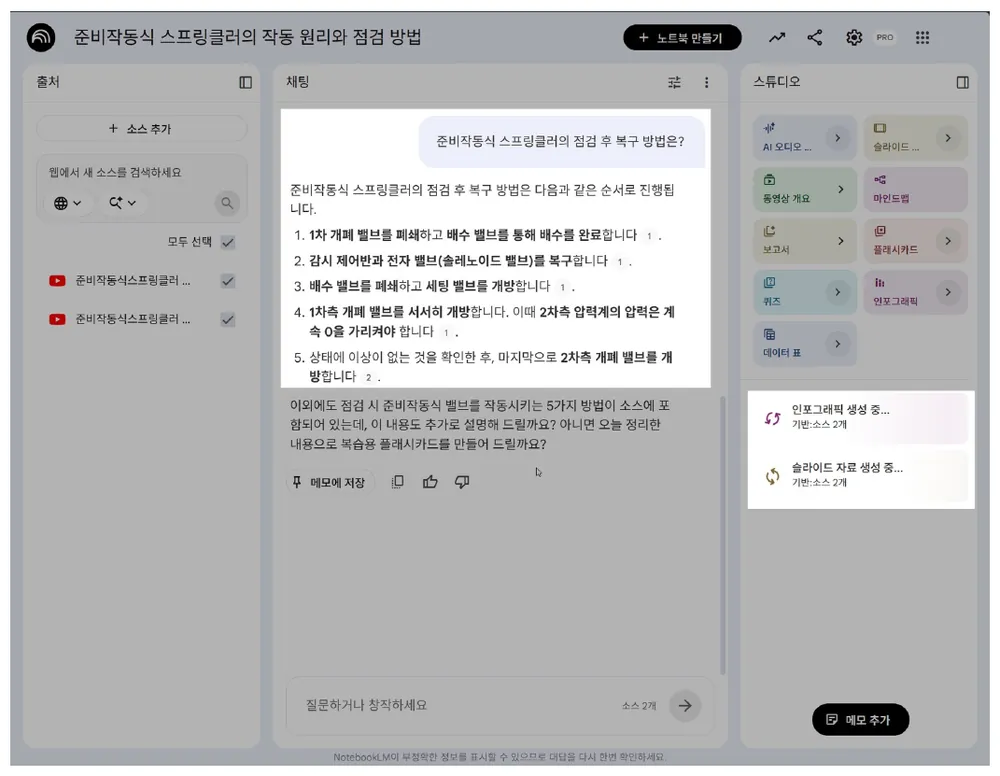The image size is (1000, 776).
Task: Click the 메모에 저장 button
Action: [330, 482]
